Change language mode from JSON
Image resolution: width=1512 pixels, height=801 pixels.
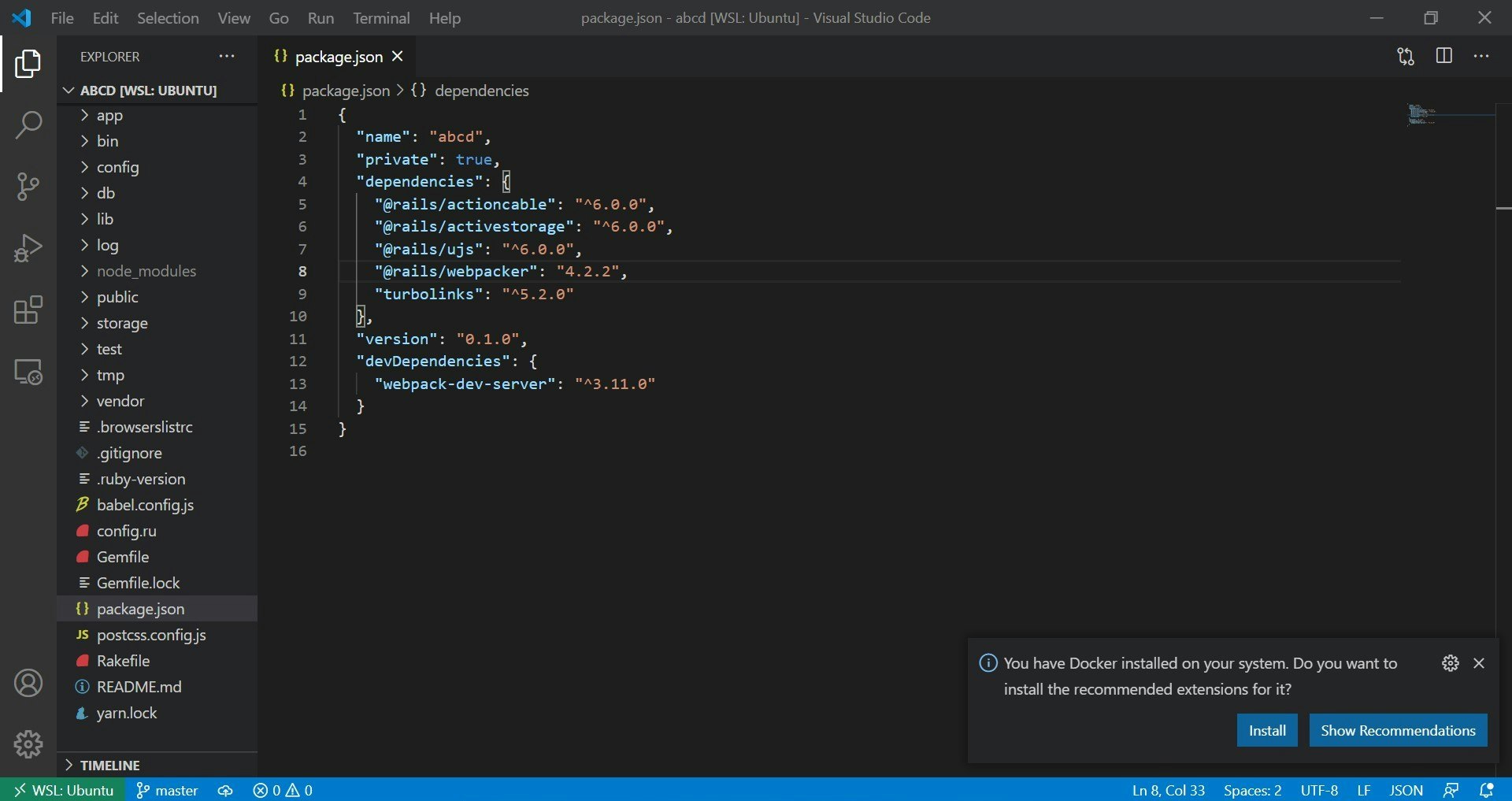1406,790
